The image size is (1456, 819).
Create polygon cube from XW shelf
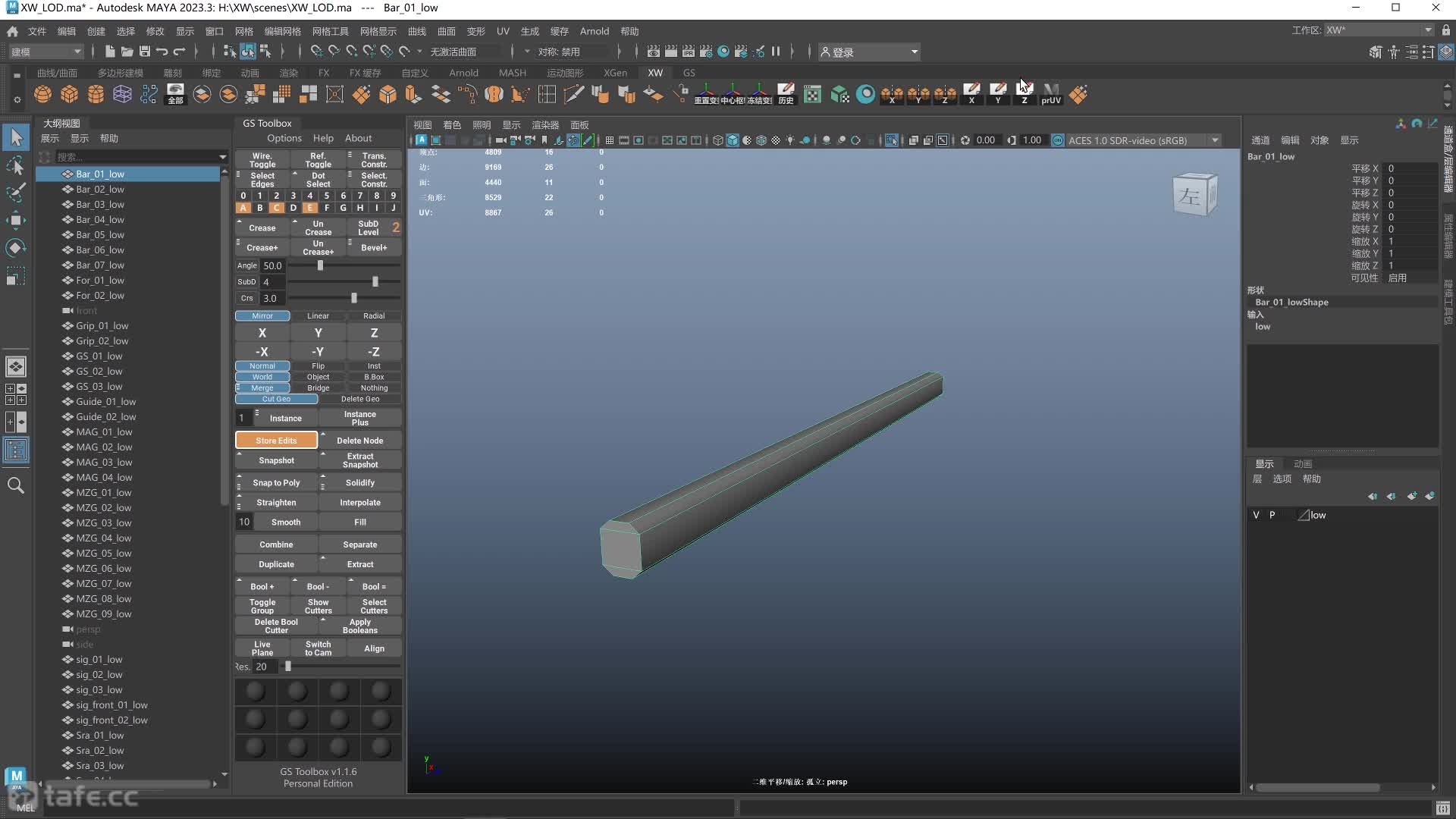70,94
